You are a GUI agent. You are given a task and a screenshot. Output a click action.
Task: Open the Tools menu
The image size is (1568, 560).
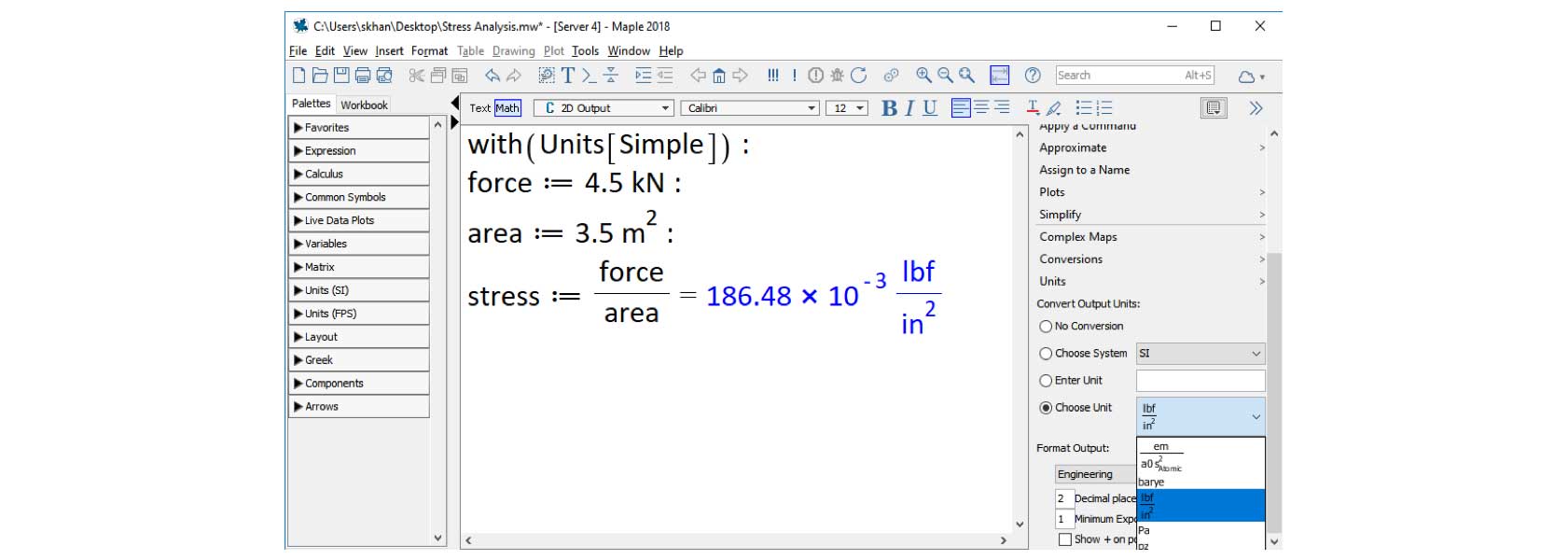tap(585, 51)
